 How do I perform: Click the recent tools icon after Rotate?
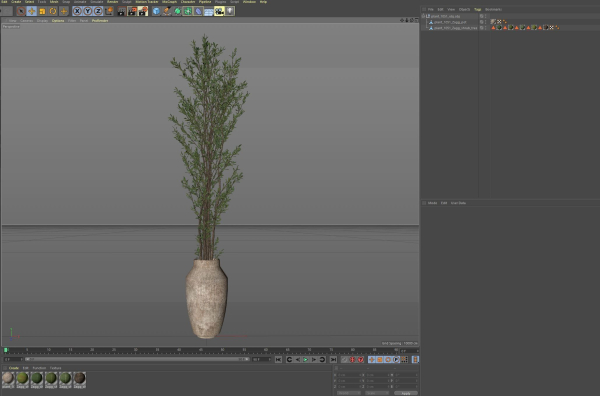tap(64, 11)
